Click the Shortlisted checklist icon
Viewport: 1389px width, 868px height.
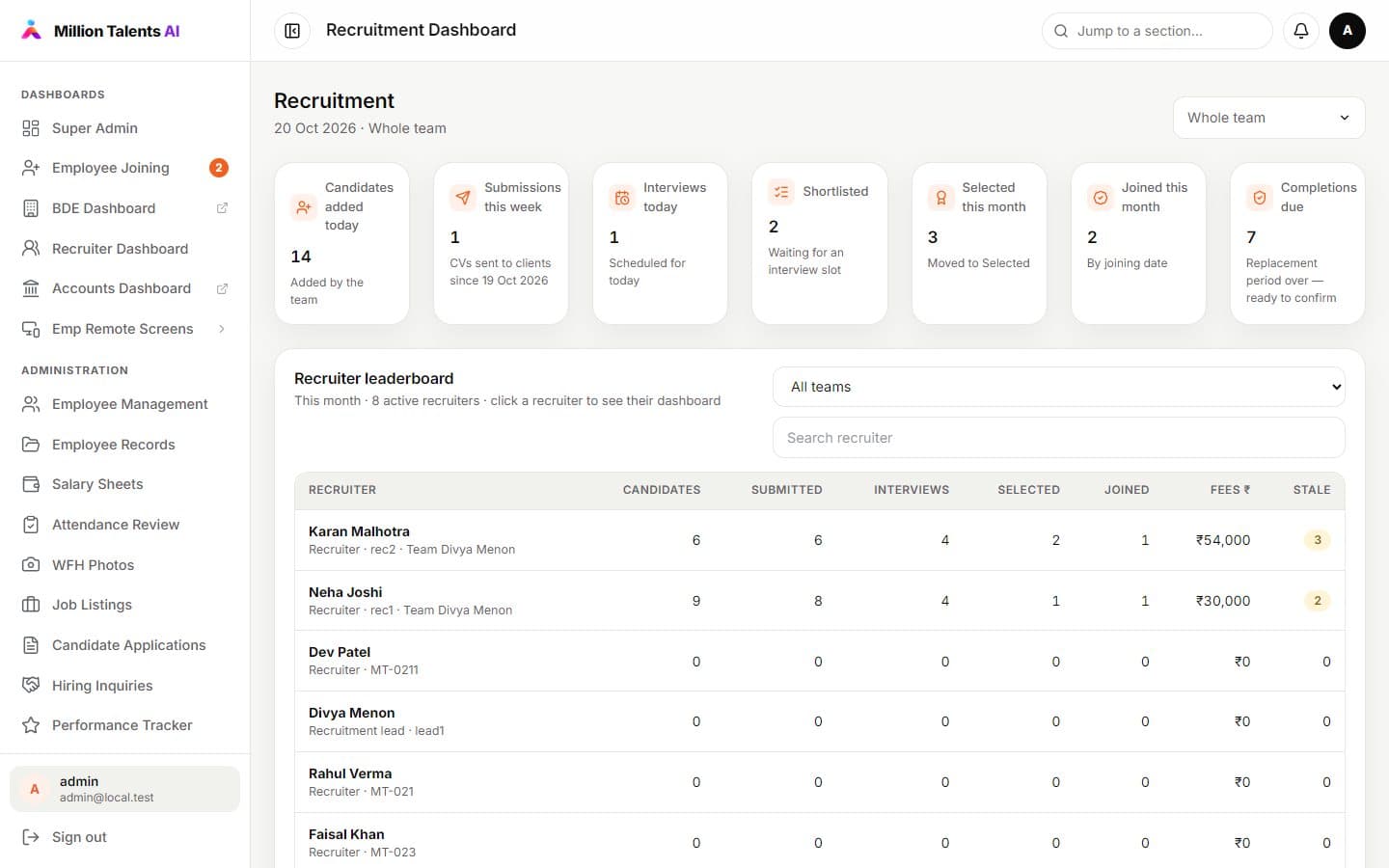pyautogui.click(x=781, y=191)
